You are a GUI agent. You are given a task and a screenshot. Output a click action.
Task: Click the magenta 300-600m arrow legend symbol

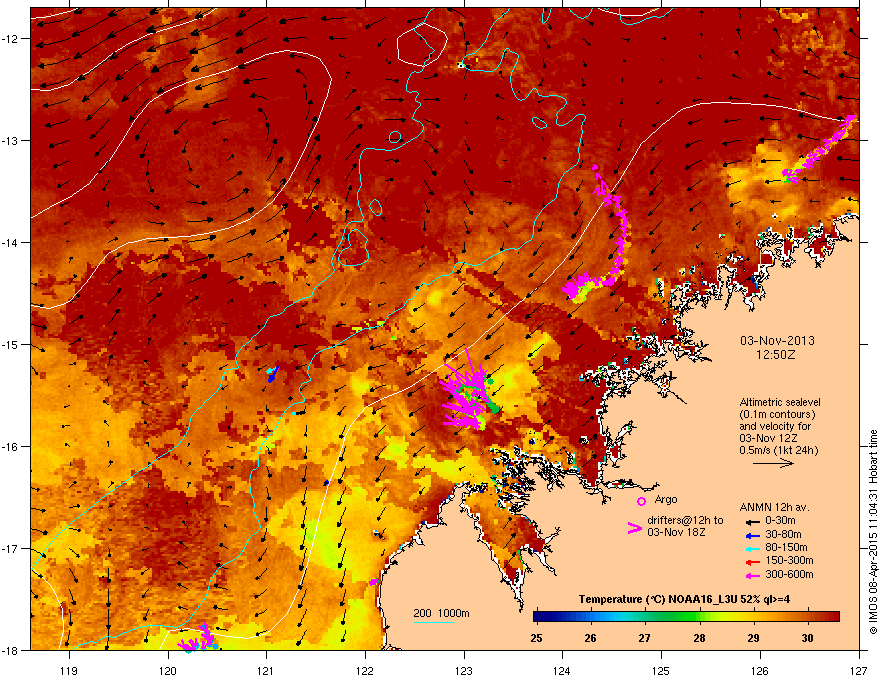click(x=752, y=575)
